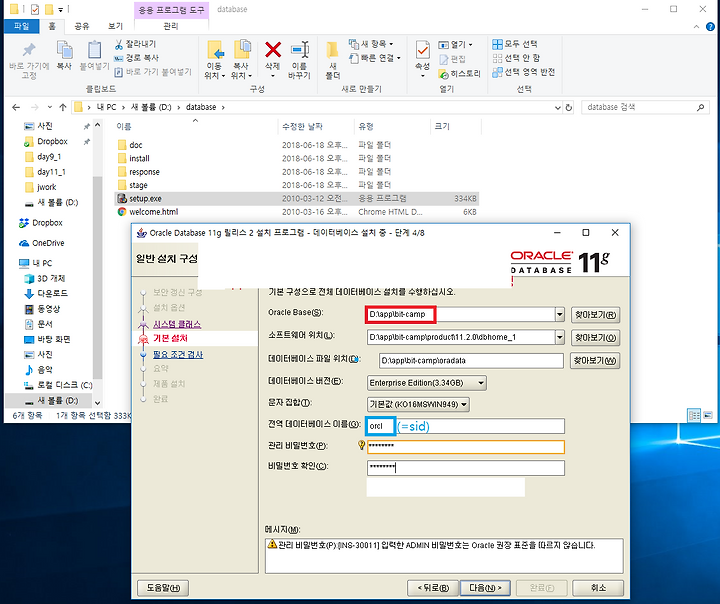Click Select none icon in ribbon
This screenshot has height=604, width=720.
point(497,58)
